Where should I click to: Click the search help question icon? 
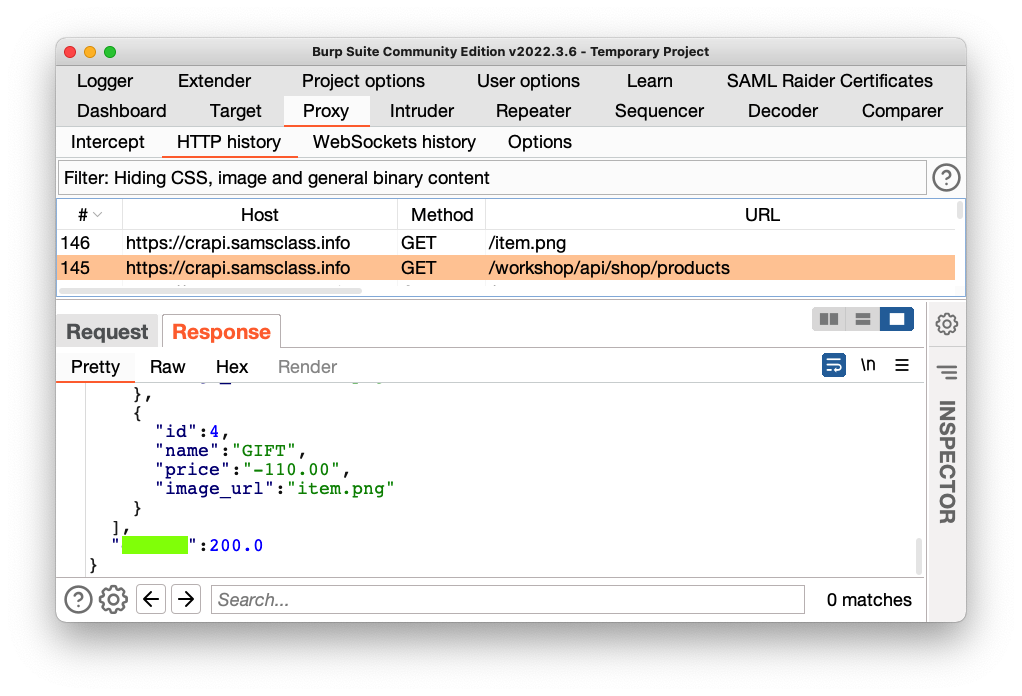click(x=78, y=600)
